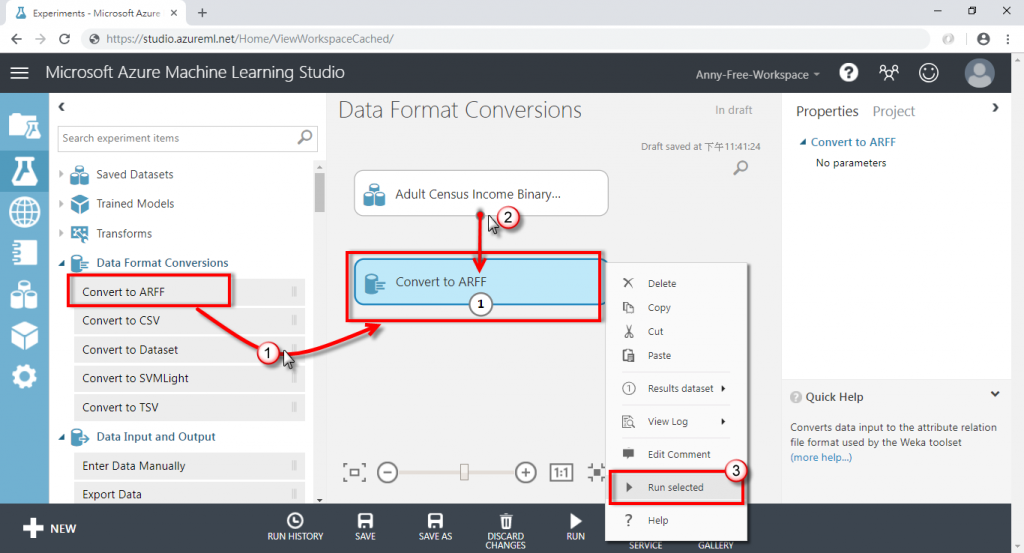Click the zoom out minus button

click(387, 472)
